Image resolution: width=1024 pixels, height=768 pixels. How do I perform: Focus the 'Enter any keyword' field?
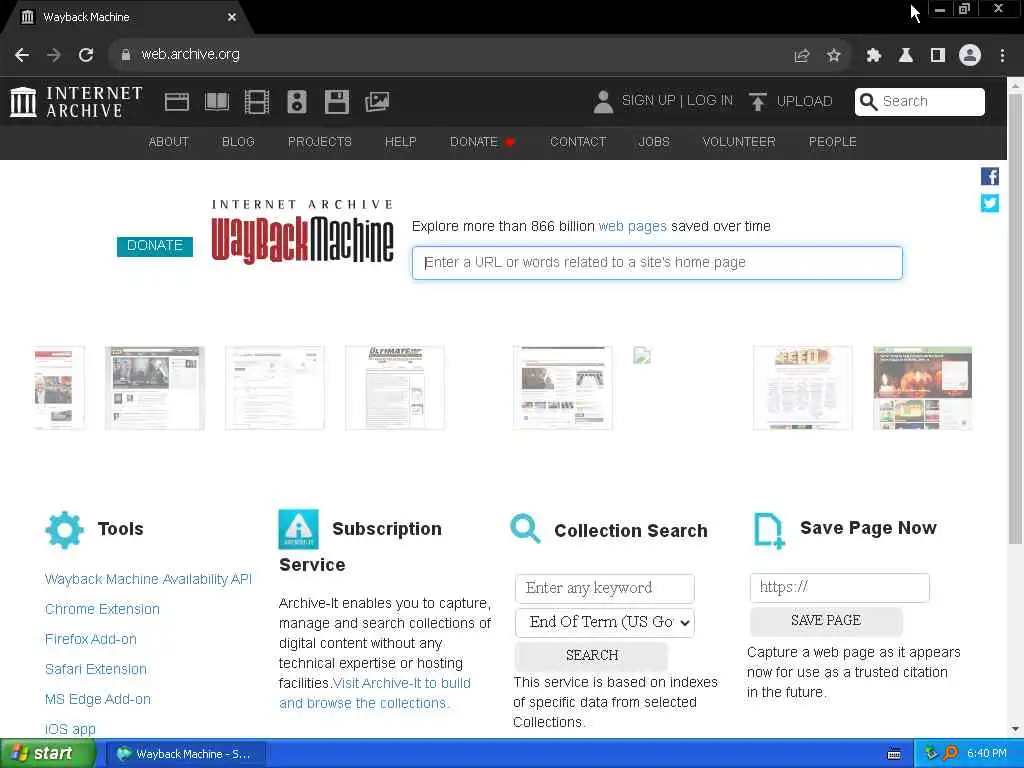tap(605, 588)
